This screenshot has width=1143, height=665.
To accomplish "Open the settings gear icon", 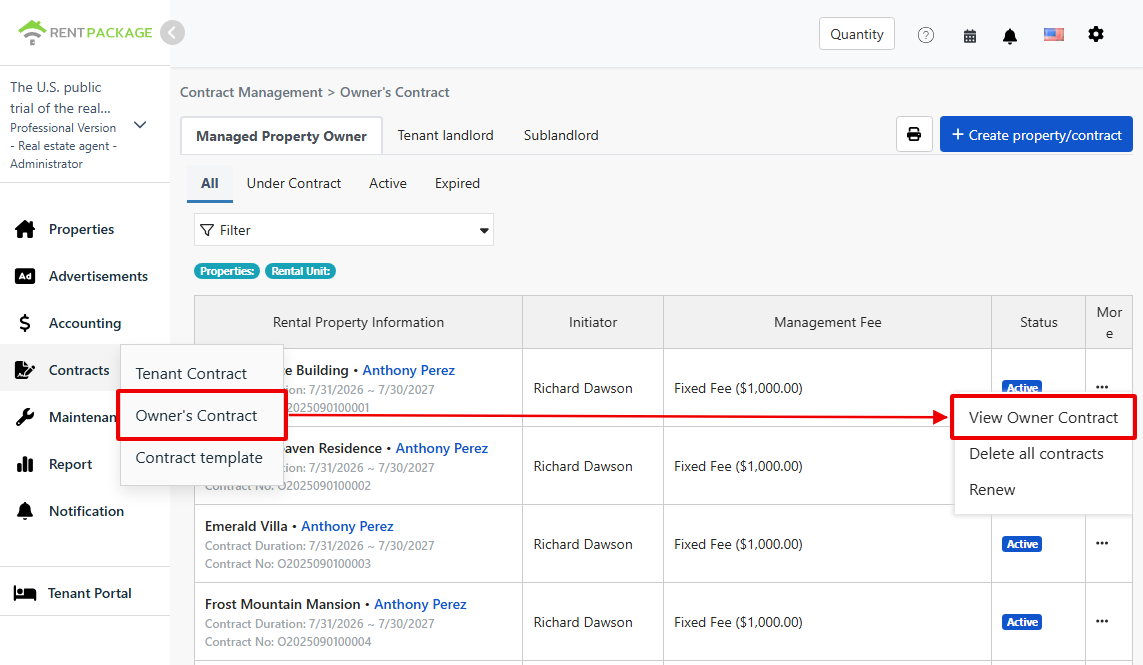I will (x=1096, y=34).
